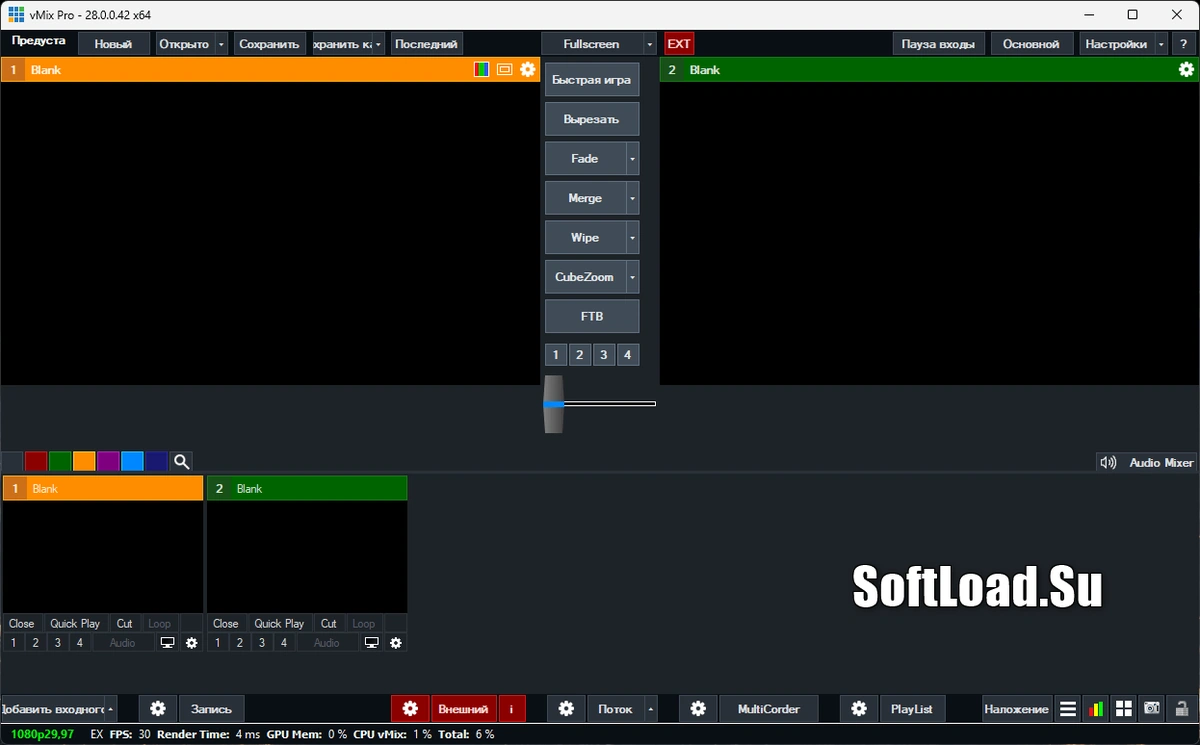Click Quick Play on input 2 tile

coord(279,624)
